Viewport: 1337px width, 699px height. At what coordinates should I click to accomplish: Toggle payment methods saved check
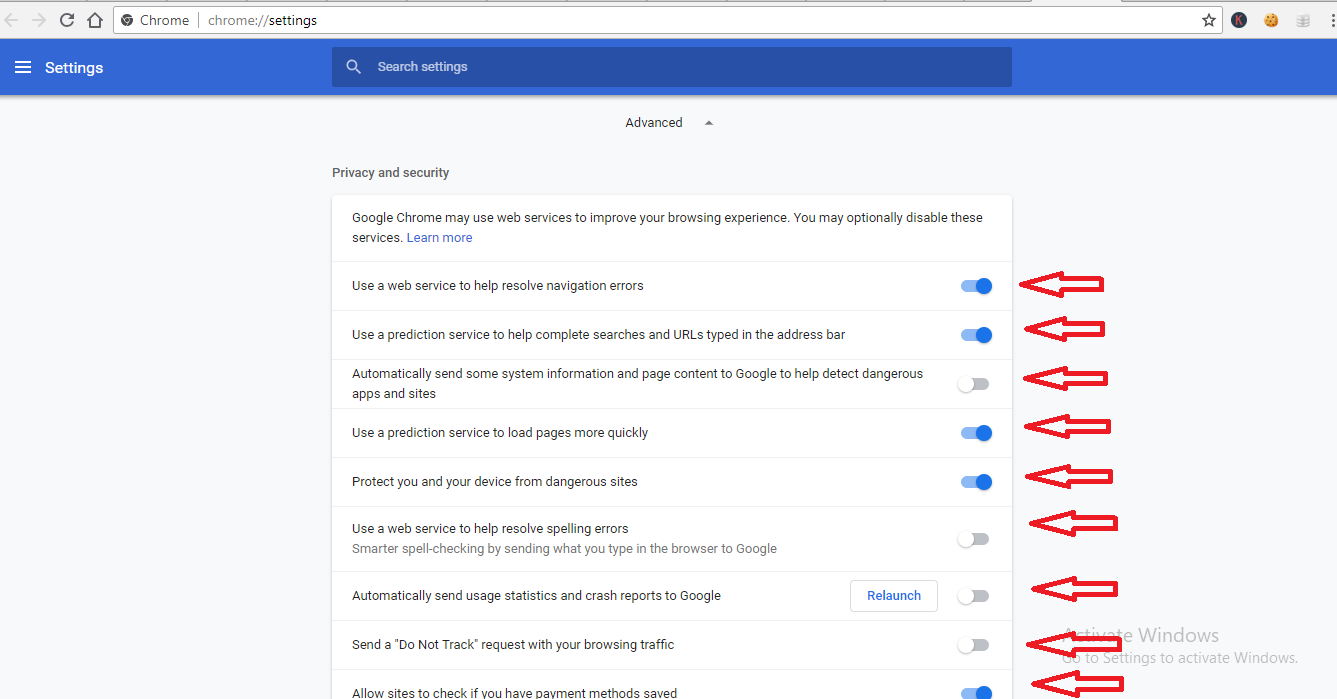click(976, 693)
